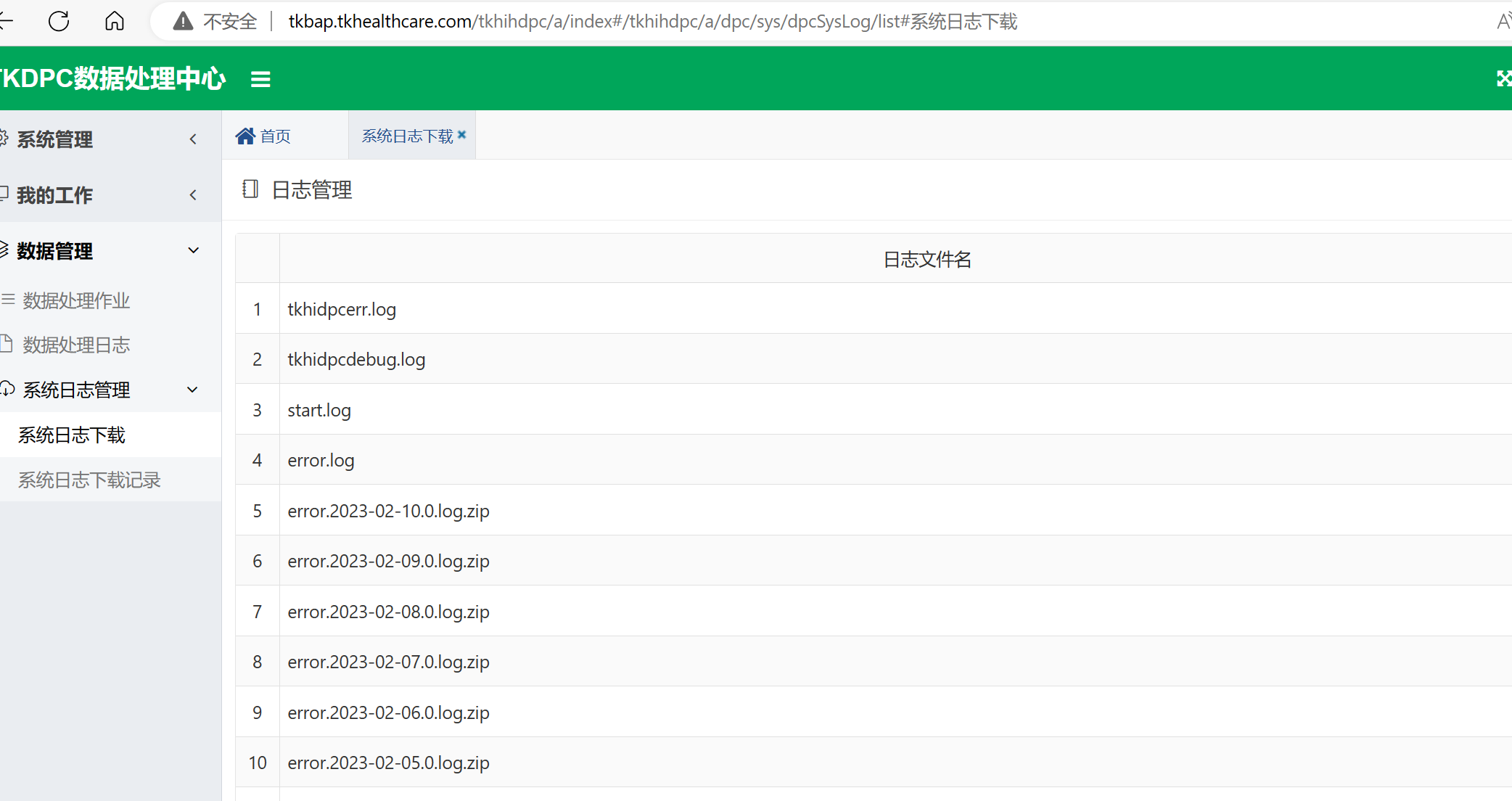Image resolution: width=1512 pixels, height=801 pixels.
Task: Click the notebook icon beside 日志管理
Action: [x=250, y=189]
